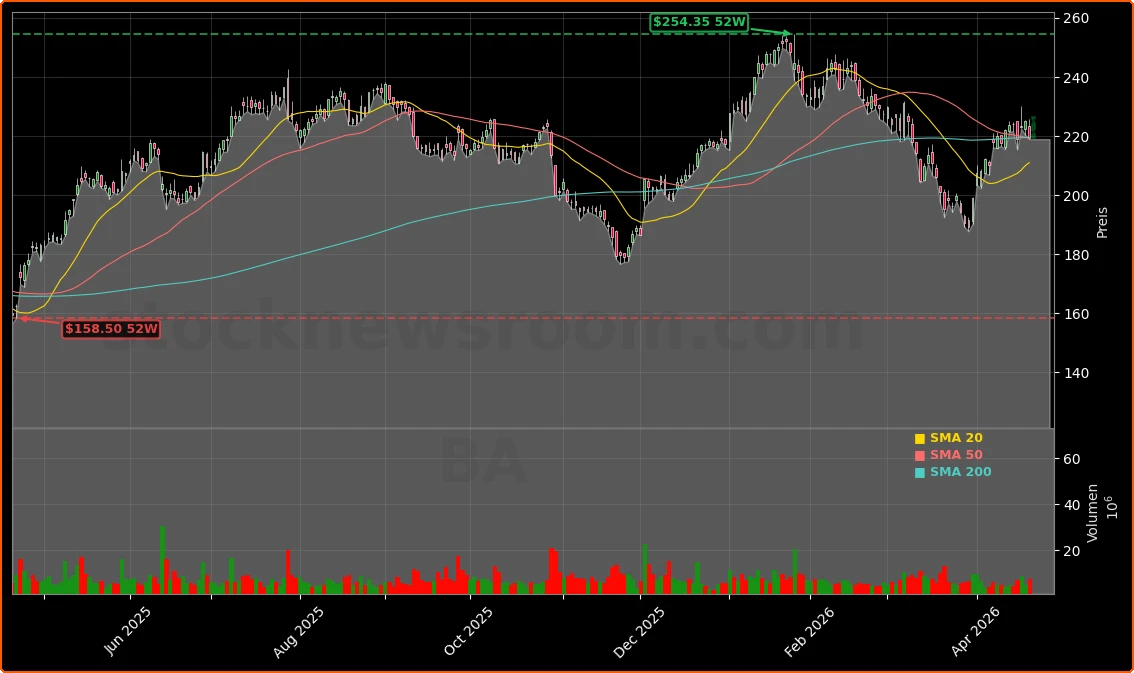
Task: Click the 60 volume axis tick label
Action: click(x=1071, y=459)
